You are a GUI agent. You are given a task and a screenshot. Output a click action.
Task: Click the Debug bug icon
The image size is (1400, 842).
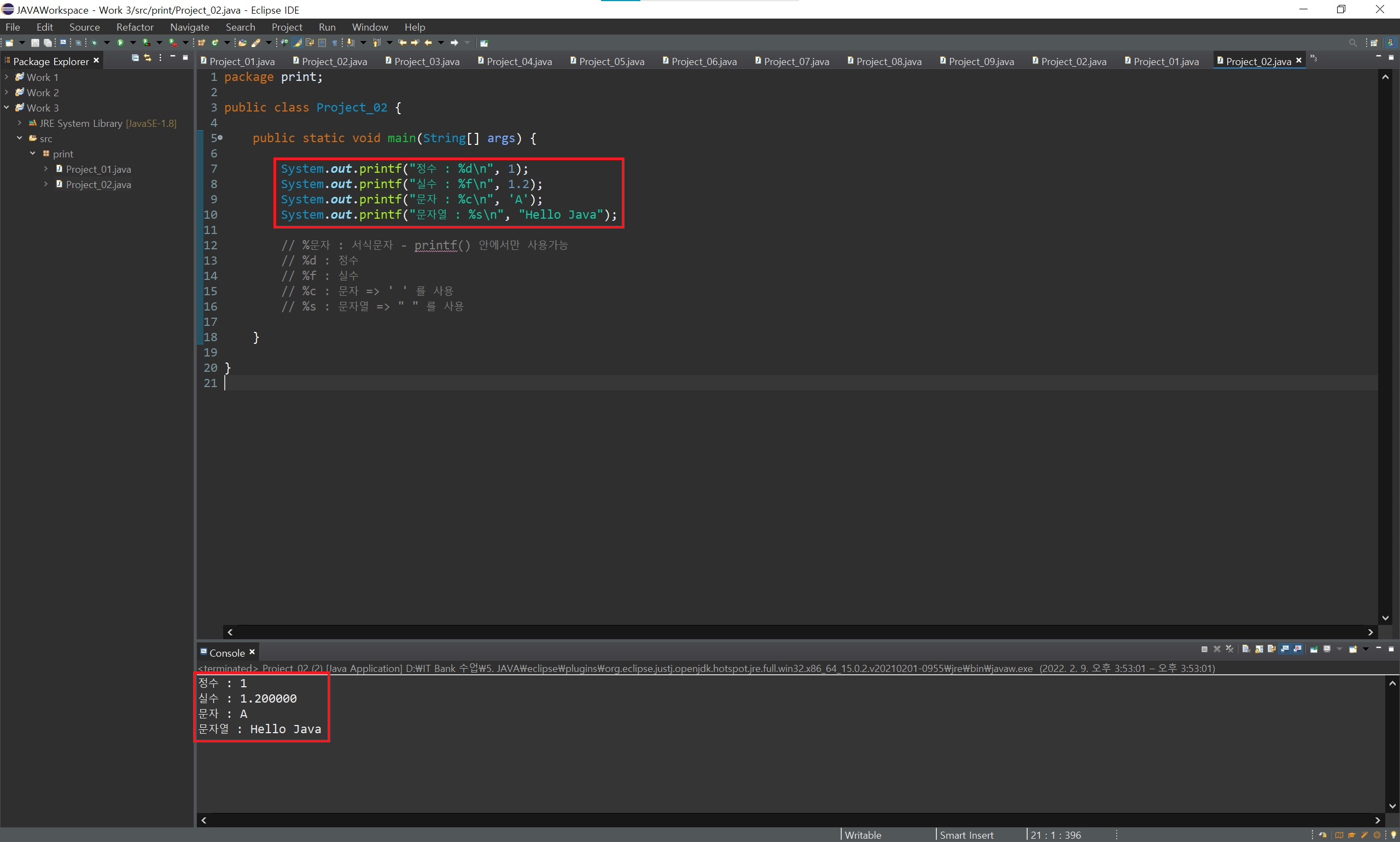(94, 43)
